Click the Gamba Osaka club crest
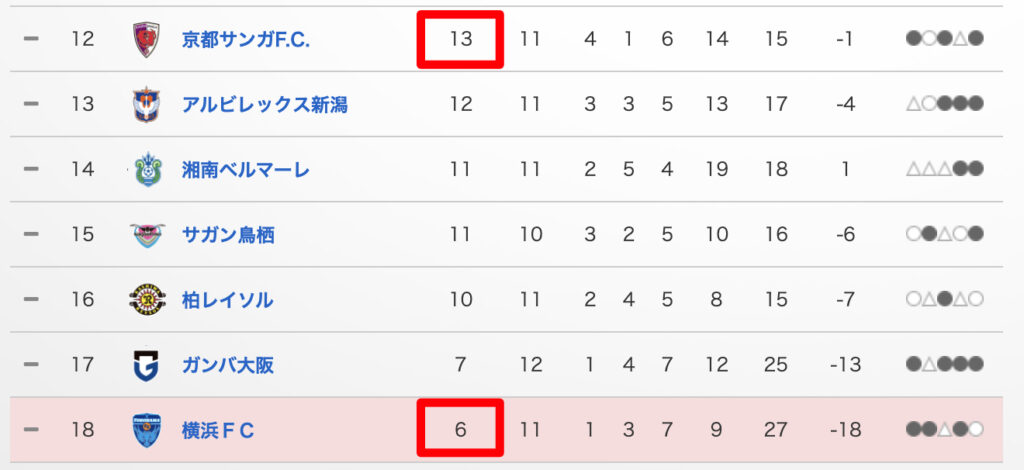 (x=146, y=365)
